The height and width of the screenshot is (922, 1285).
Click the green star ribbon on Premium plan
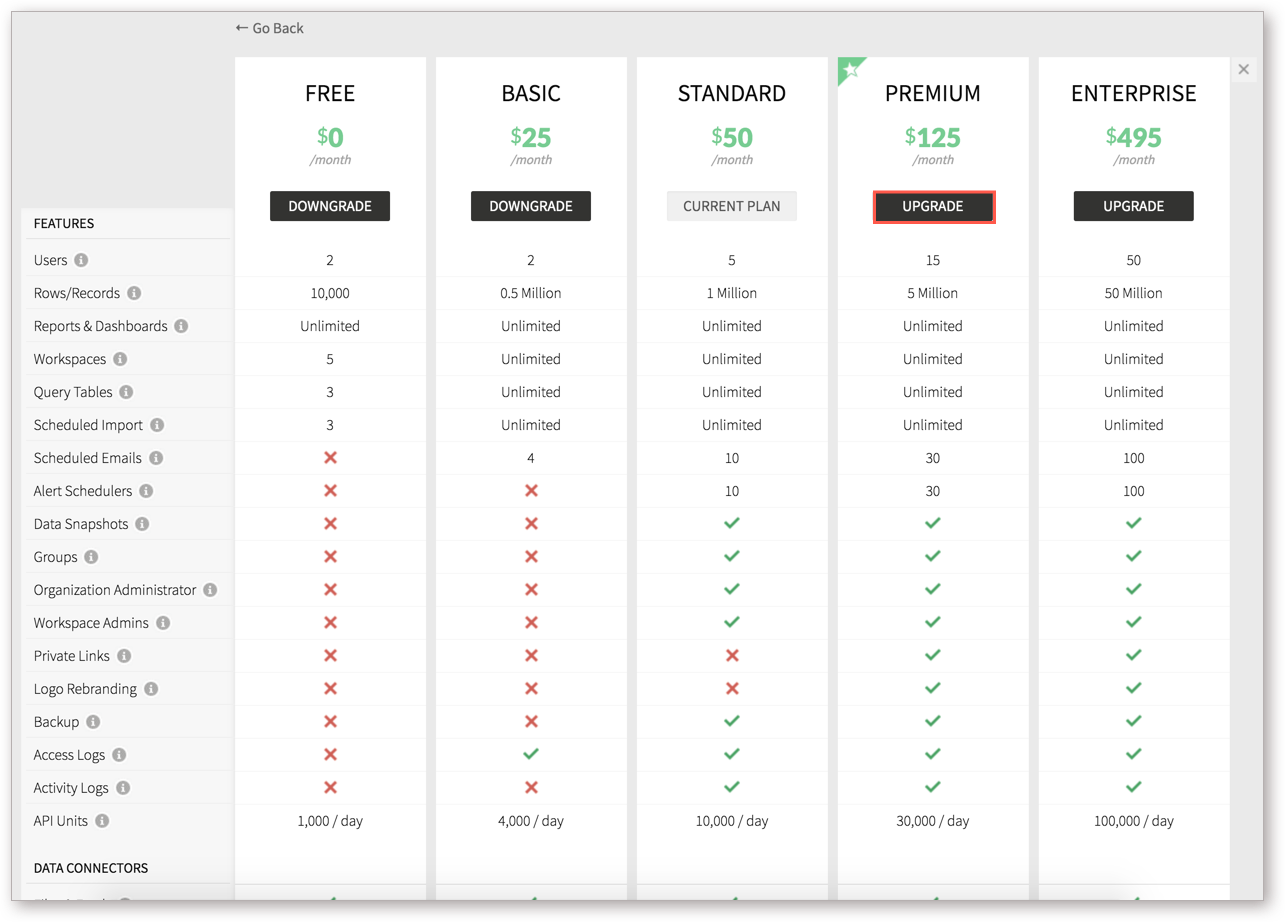[849, 69]
